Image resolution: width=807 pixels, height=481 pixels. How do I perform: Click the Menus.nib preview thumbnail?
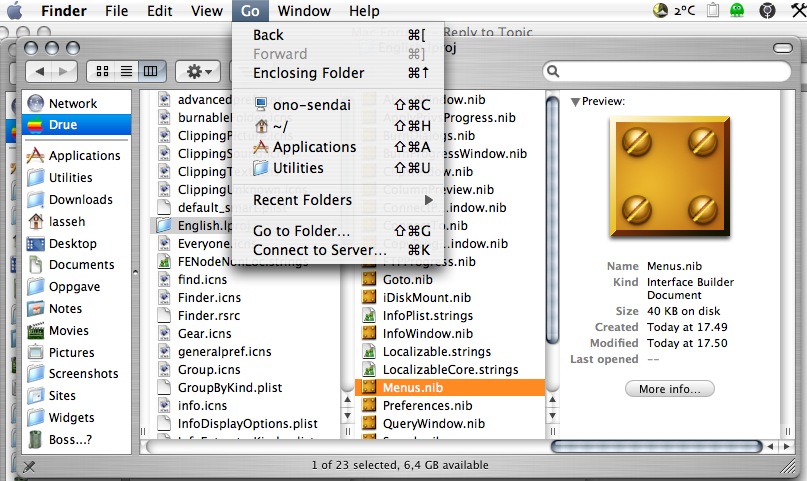tap(670, 176)
